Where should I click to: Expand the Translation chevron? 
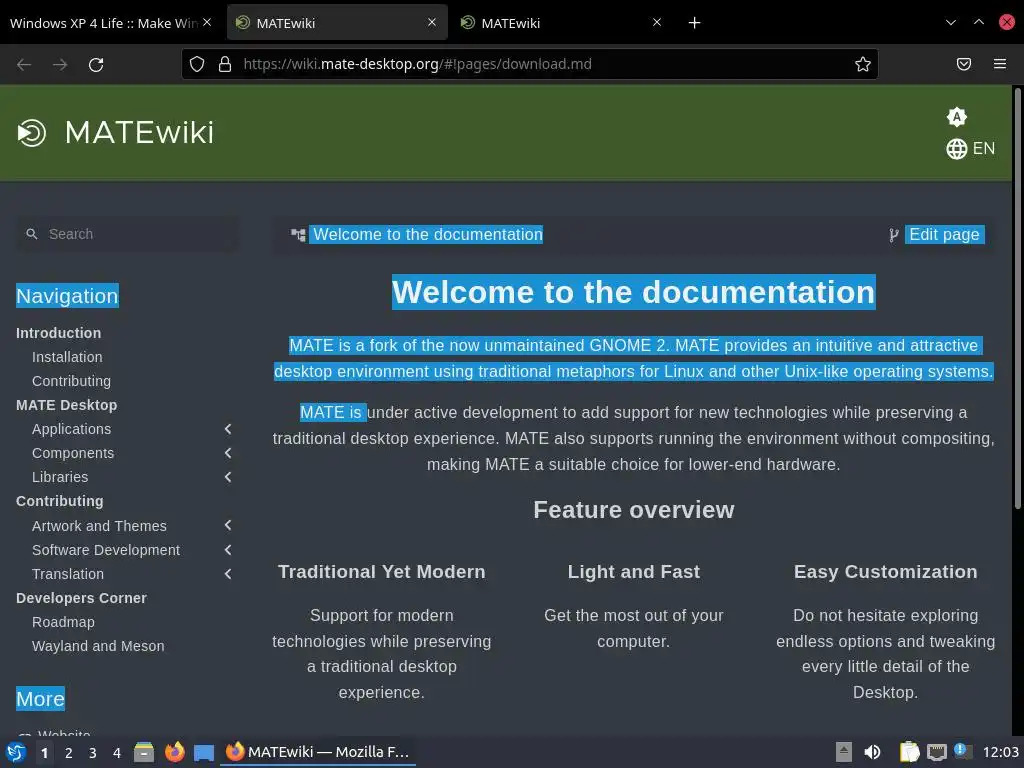pos(228,574)
